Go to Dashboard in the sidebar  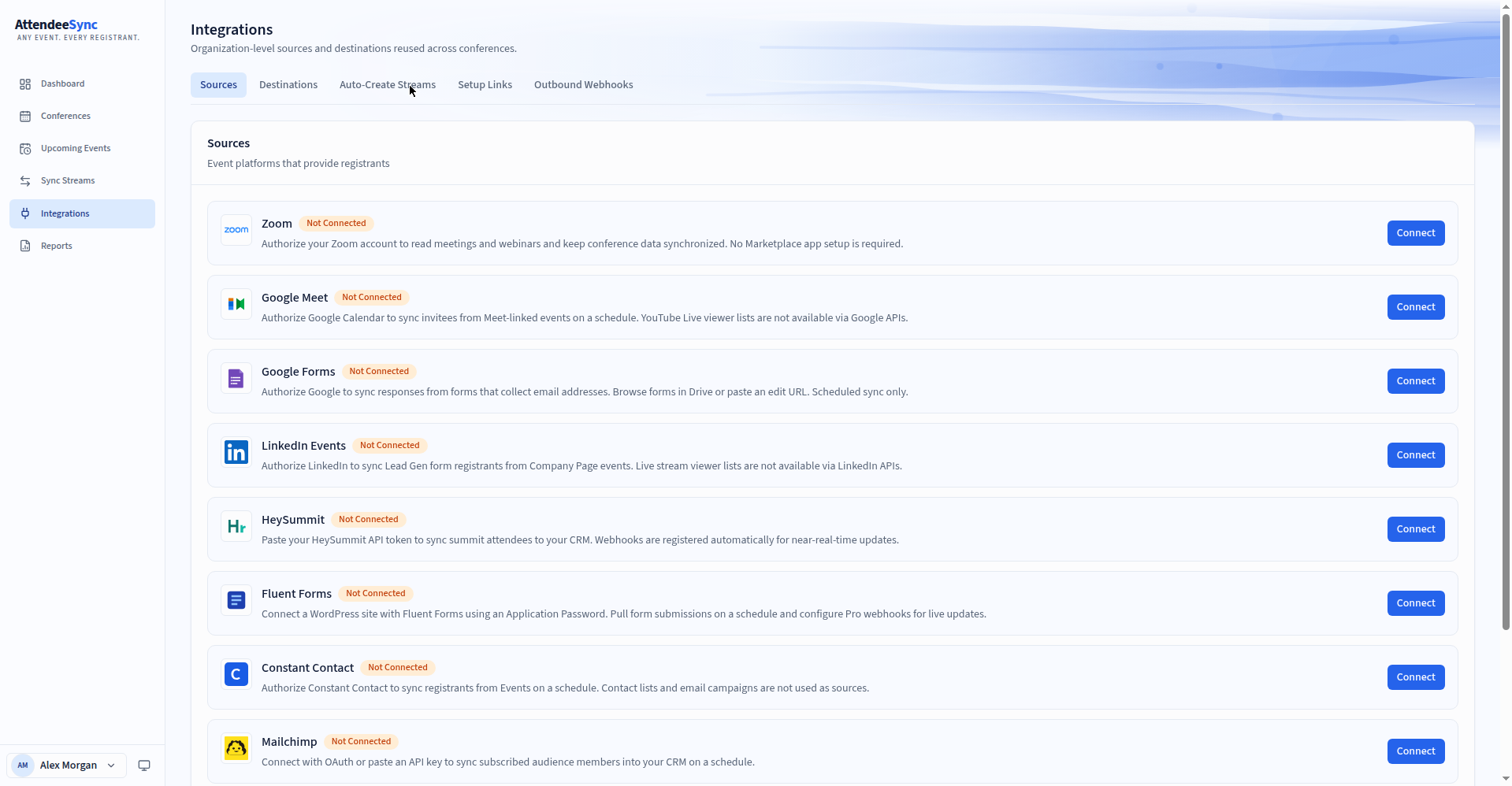[82, 84]
